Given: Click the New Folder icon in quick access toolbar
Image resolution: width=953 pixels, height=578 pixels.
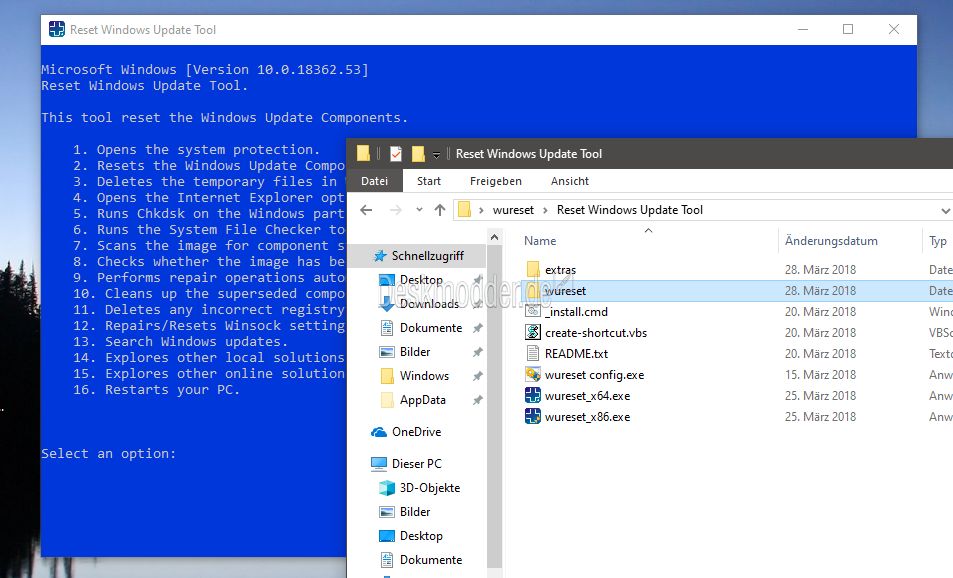Looking at the screenshot, I should (418, 154).
